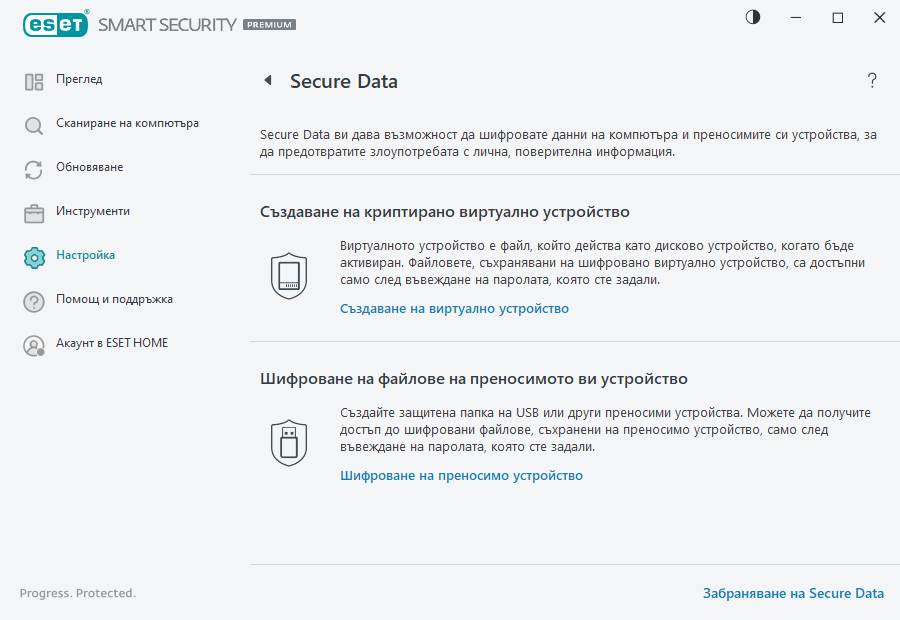Viewport: 900px width, 620px height.
Task: Open the Инструменти toolbox icon
Action: point(33,212)
